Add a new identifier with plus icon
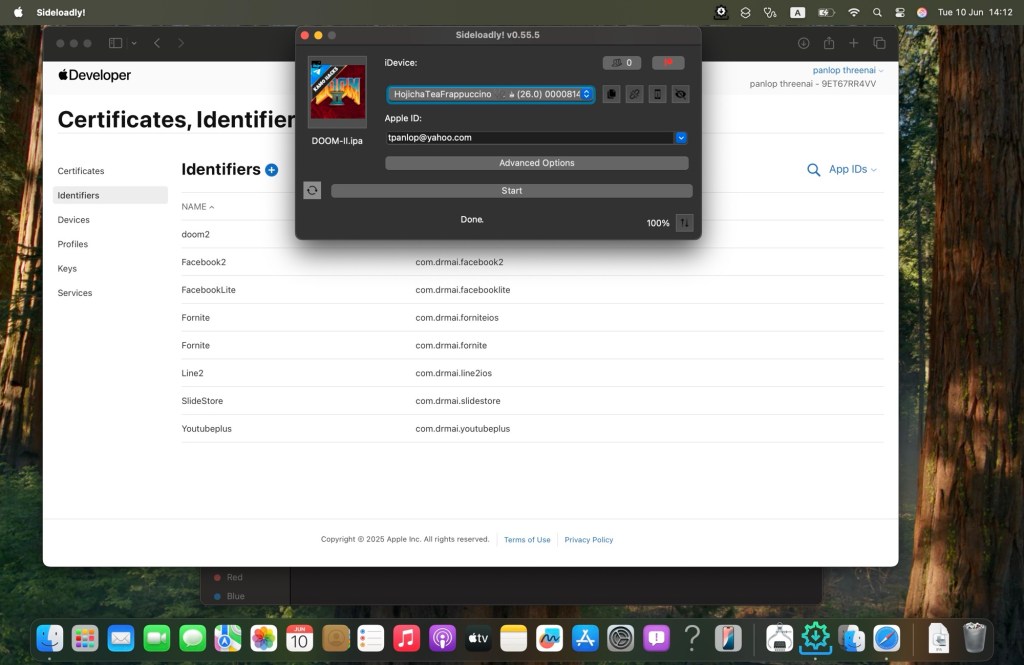The width and height of the screenshot is (1024, 665). click(272, 170)
